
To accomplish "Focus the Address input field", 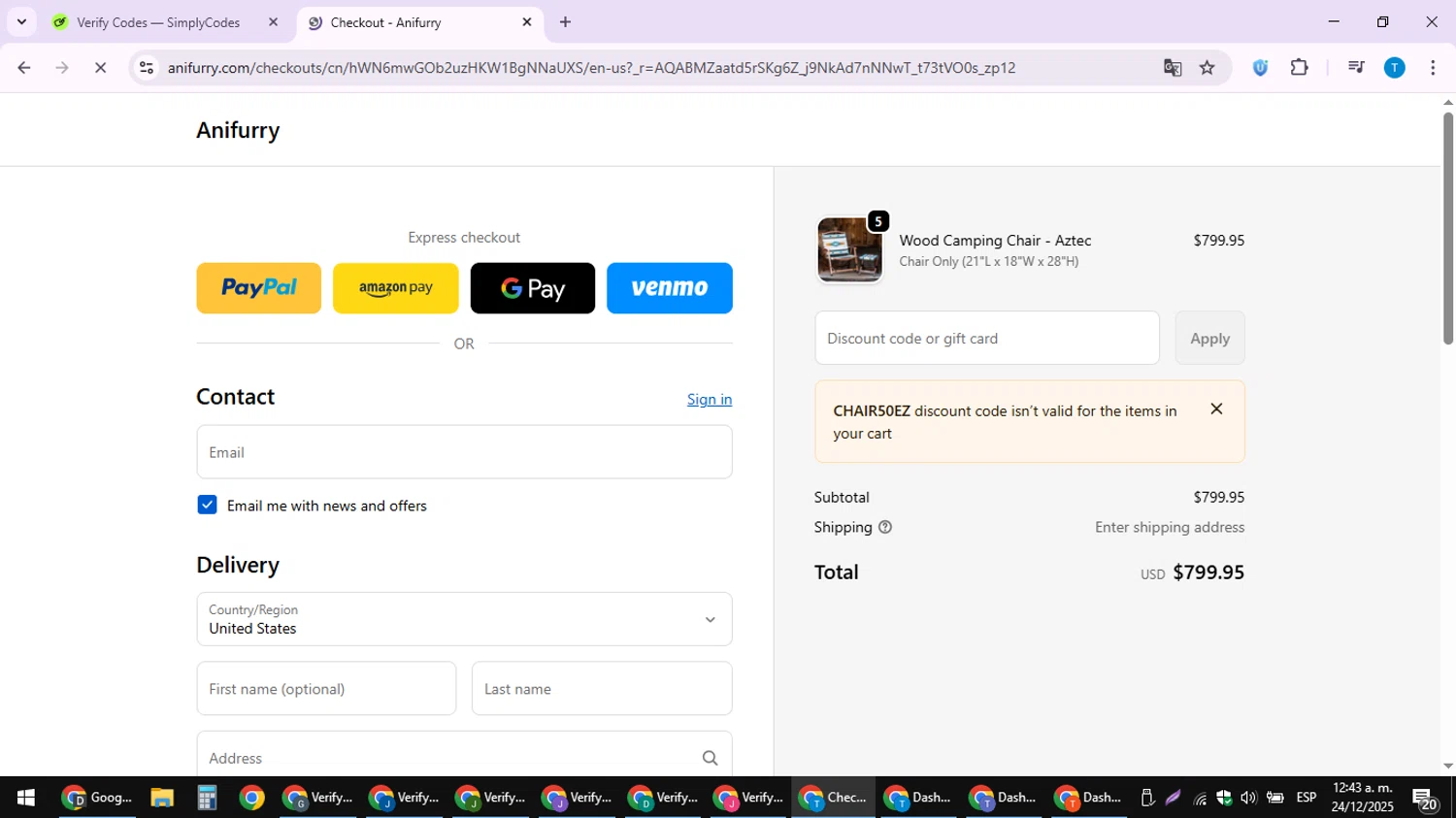I will coord(464,756).
